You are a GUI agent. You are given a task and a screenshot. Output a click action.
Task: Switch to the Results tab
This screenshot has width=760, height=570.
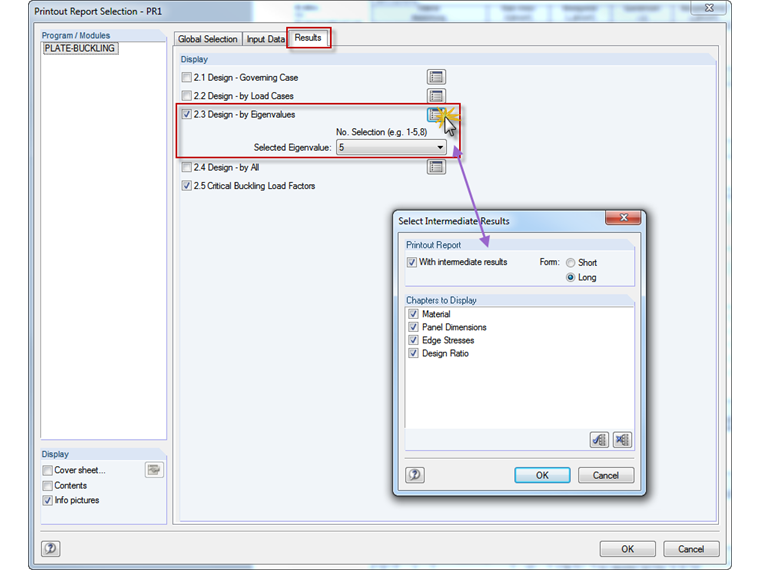(308, 37)
